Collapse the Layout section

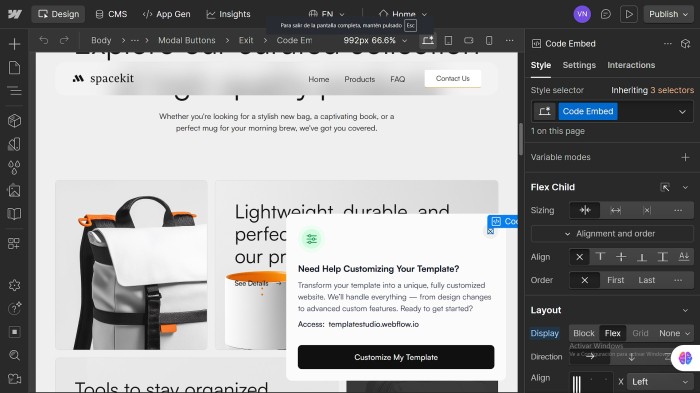pos(685,310)
